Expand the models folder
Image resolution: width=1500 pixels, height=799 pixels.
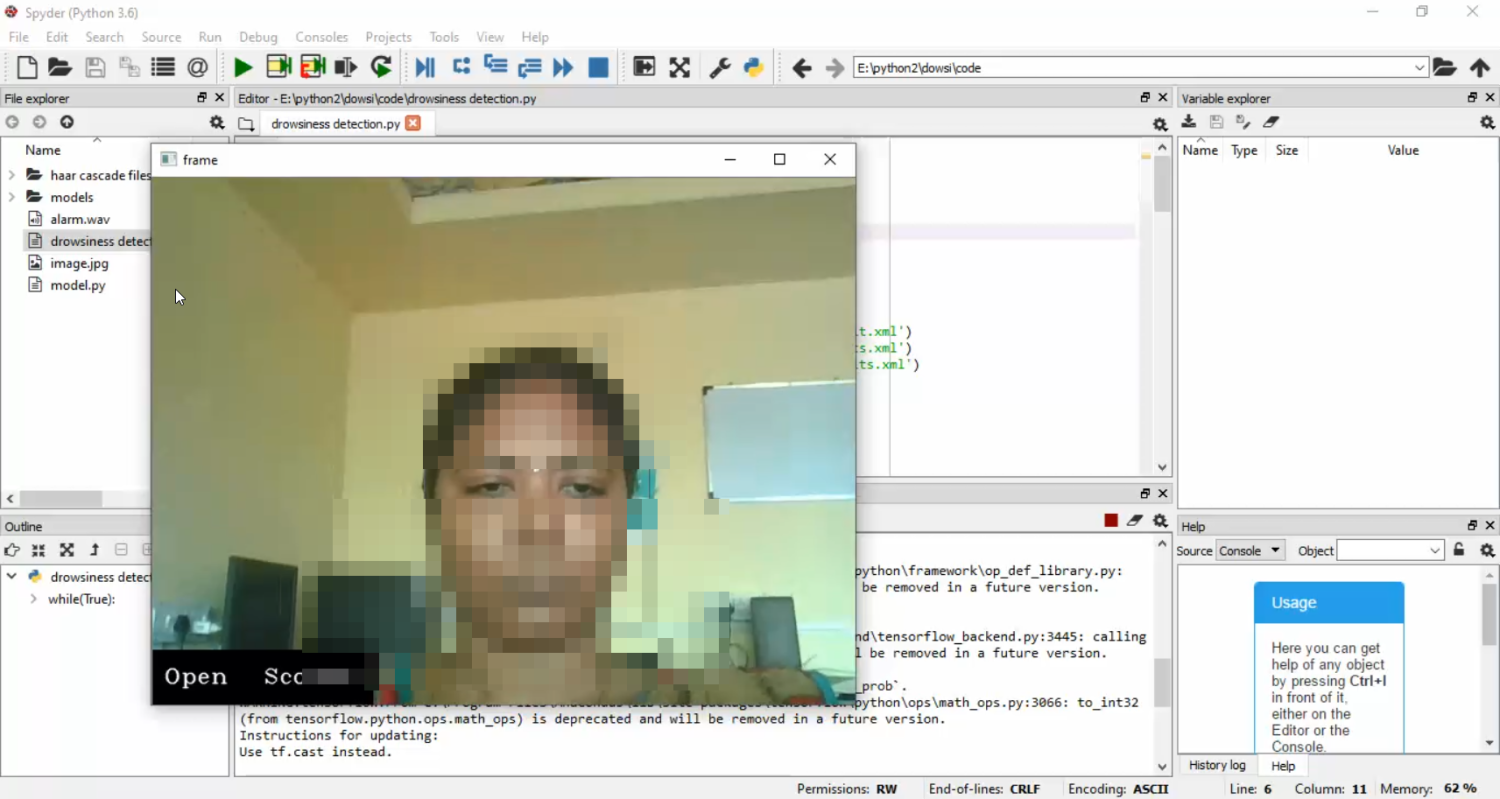(x=12, y=197)
